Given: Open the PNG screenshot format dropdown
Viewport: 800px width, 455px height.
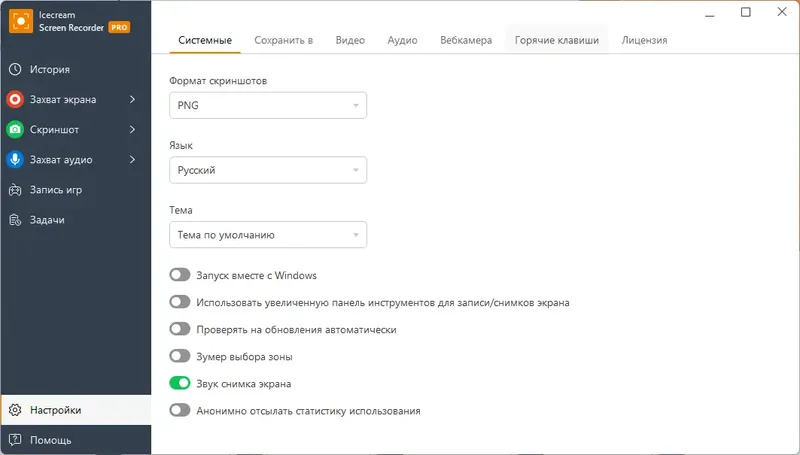Looking at the screenshot, I should pyautogui.click(x=268, y=106).
